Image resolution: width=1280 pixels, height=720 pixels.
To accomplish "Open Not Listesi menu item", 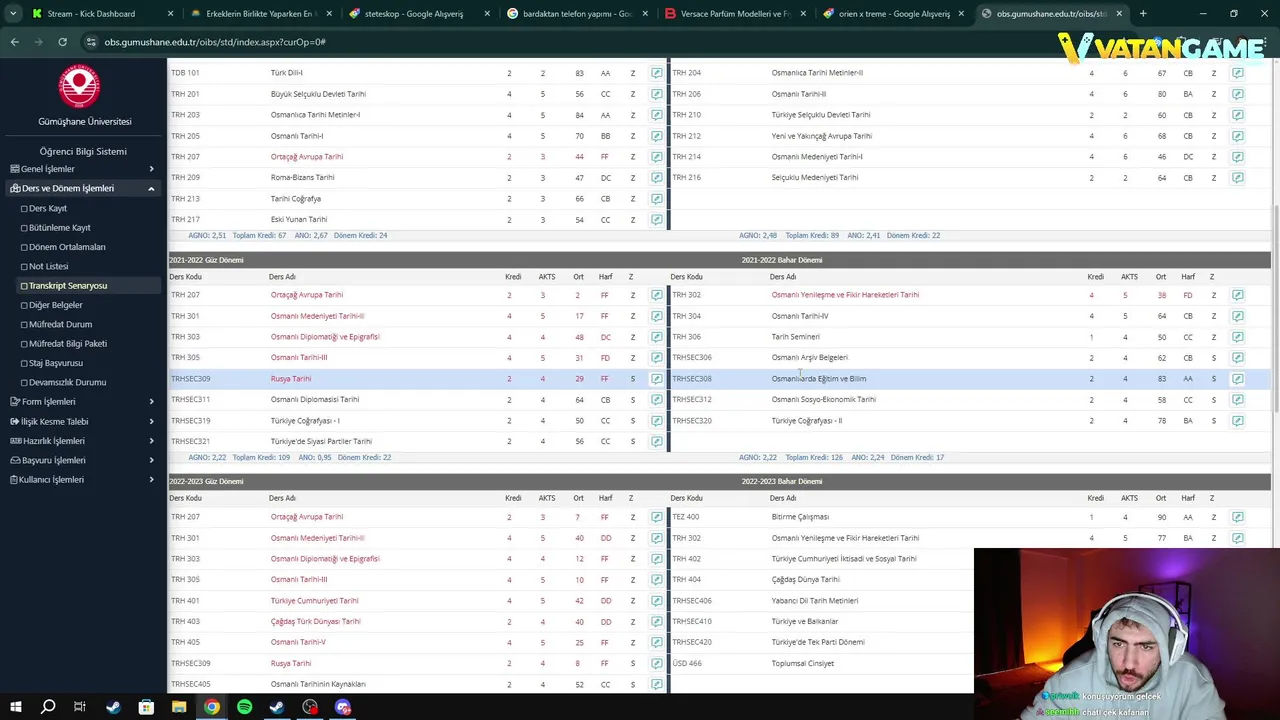I will [x=48, y=266].
